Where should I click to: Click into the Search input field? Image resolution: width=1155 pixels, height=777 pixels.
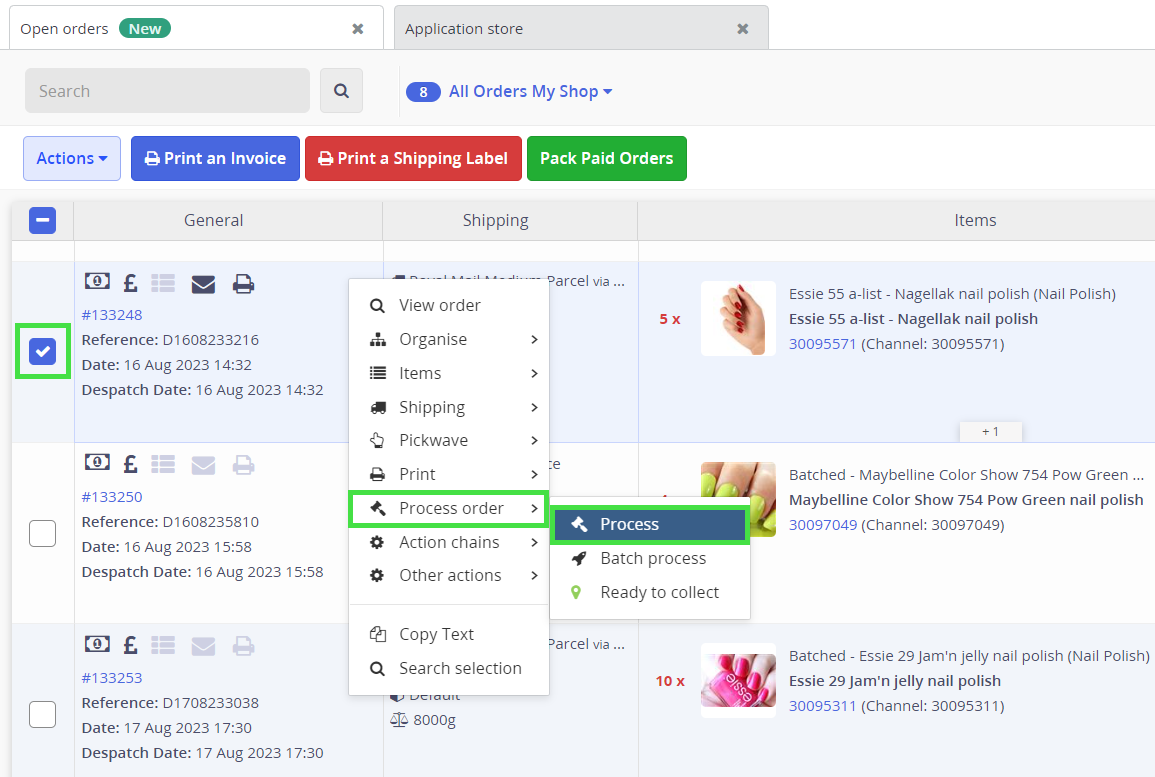pos(167,91)
